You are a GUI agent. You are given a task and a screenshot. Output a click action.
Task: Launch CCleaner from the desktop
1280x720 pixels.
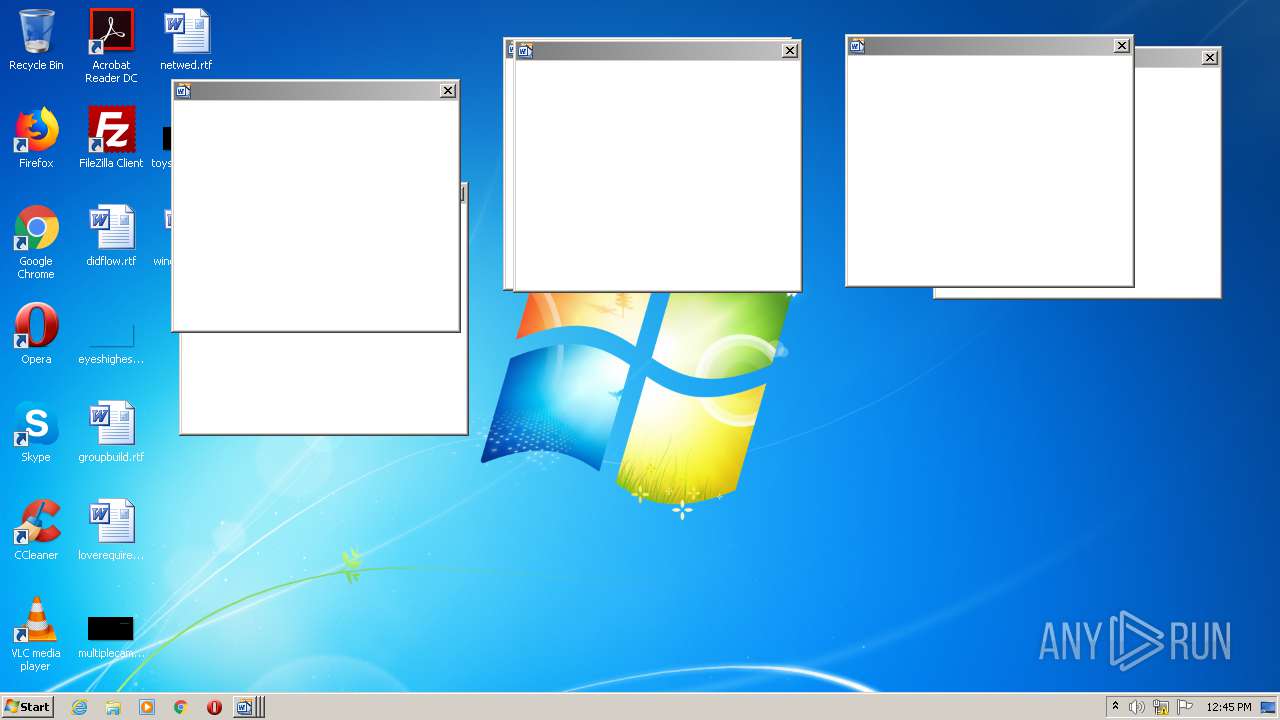(36, 530)
